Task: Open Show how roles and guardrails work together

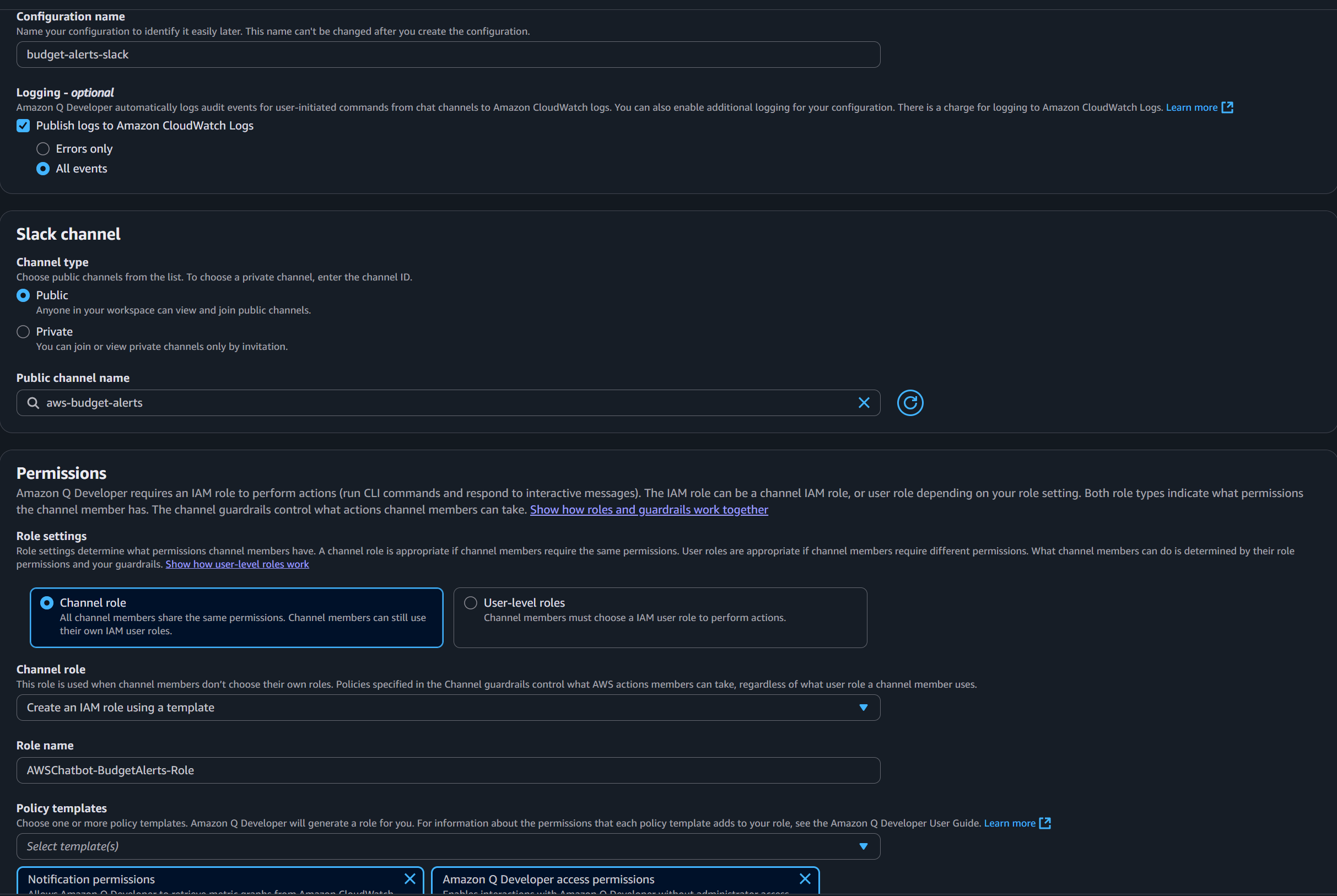Action: click(x=649, y=510)
